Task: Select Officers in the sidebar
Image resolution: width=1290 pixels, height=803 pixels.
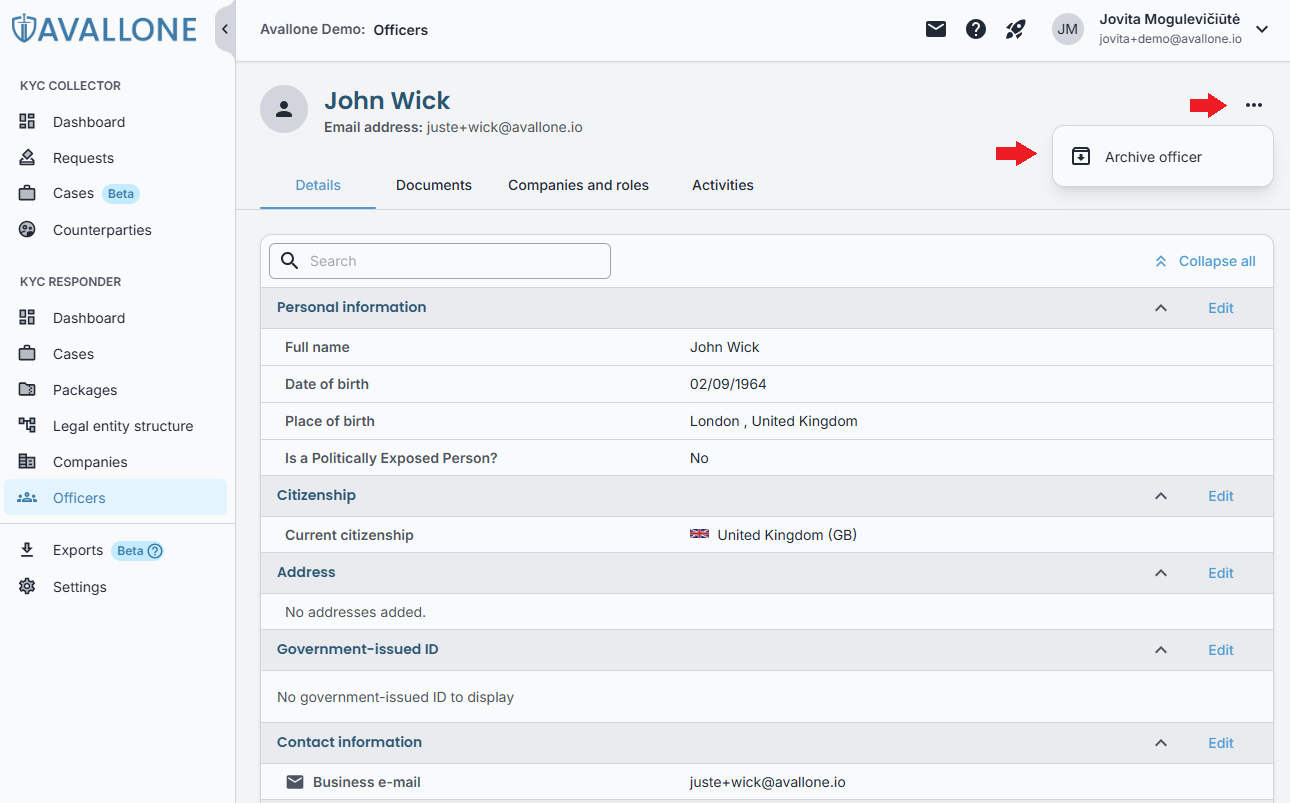Action: (116, 498)
